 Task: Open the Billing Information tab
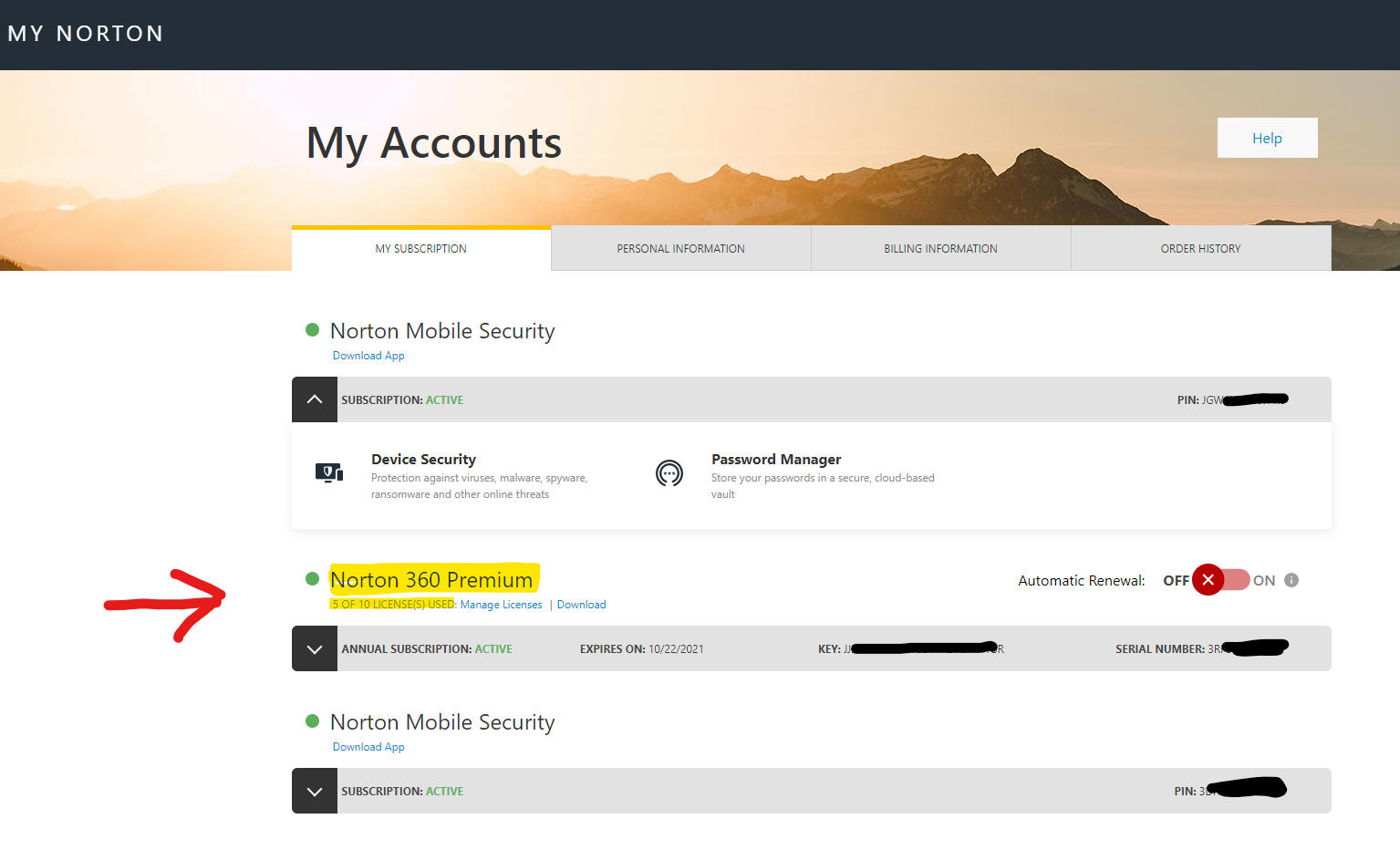[x=940, y=248]
